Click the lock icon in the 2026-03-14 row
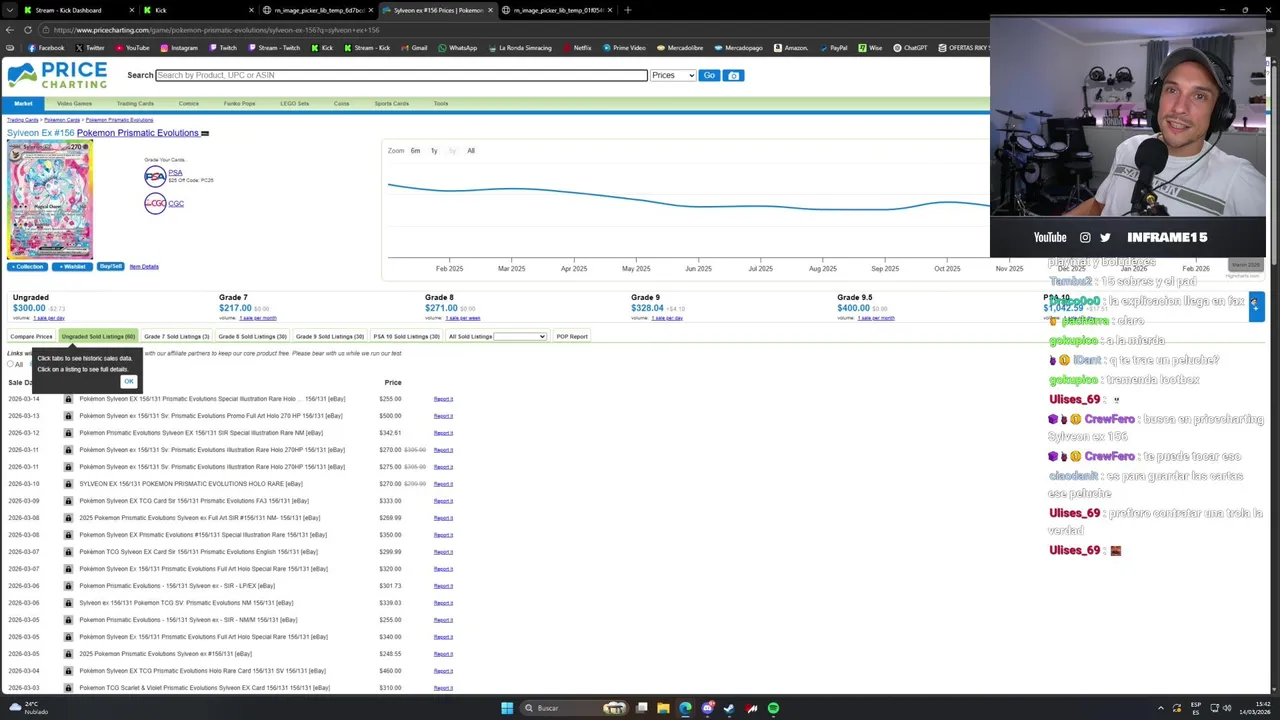 (x=68, y=399)
